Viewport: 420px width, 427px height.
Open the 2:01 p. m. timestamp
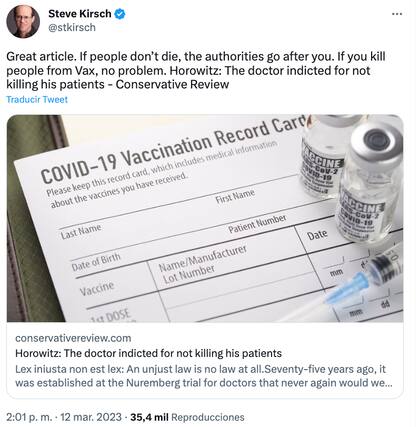29,417
